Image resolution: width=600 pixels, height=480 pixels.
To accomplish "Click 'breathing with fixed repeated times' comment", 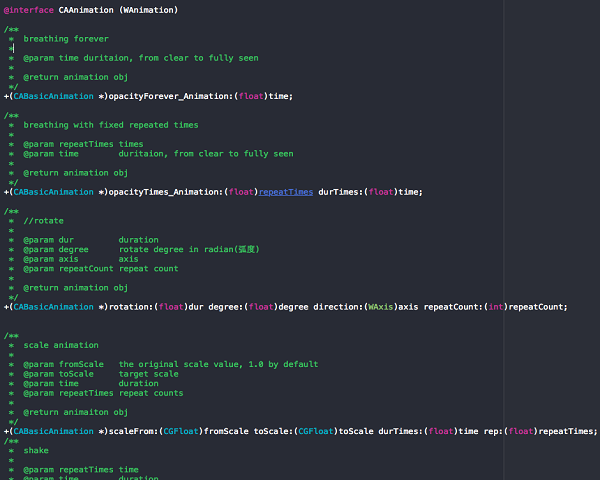I will (111, 125).
